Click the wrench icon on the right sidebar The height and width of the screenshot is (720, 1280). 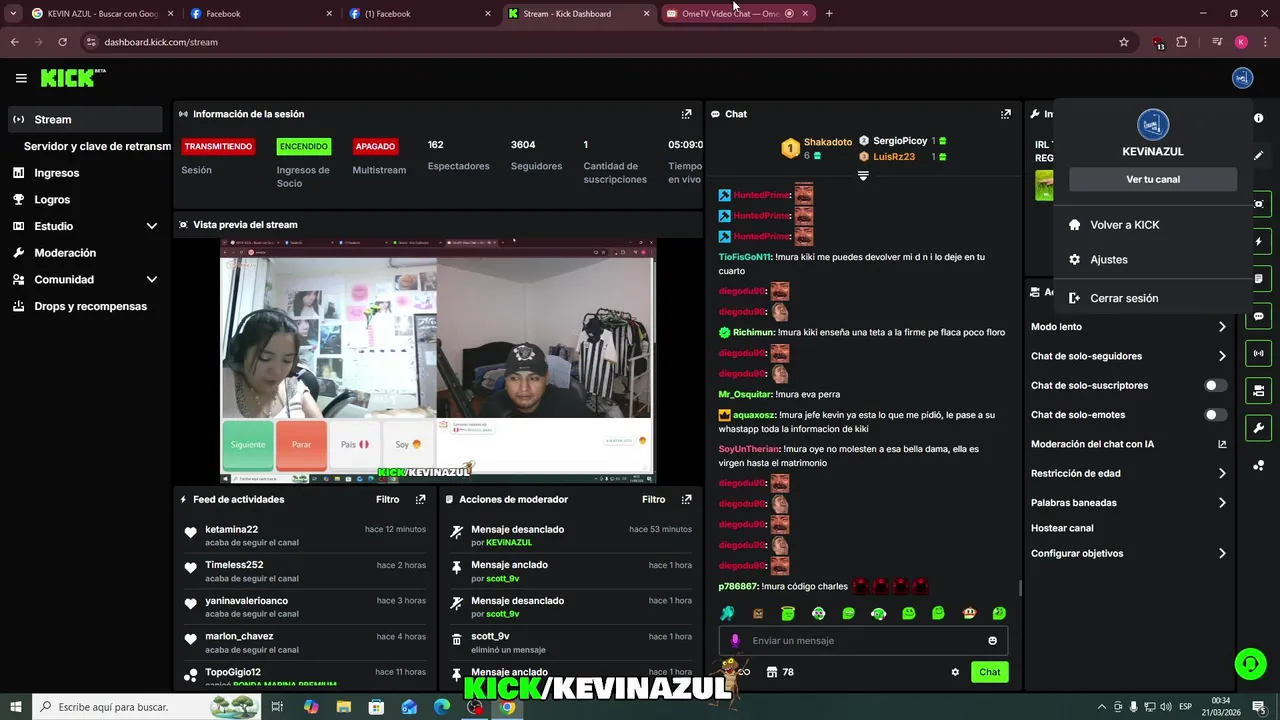[x=1258, y=428]
